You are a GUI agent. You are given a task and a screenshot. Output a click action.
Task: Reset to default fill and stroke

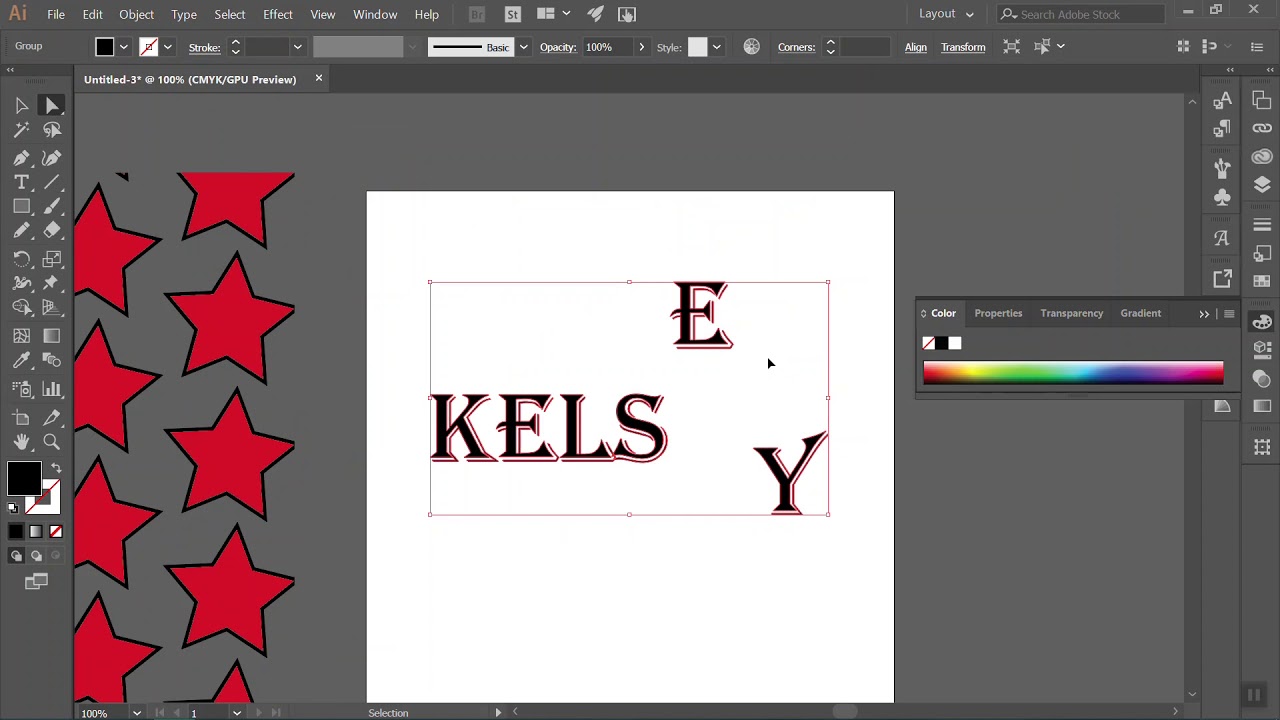(13, 508)
